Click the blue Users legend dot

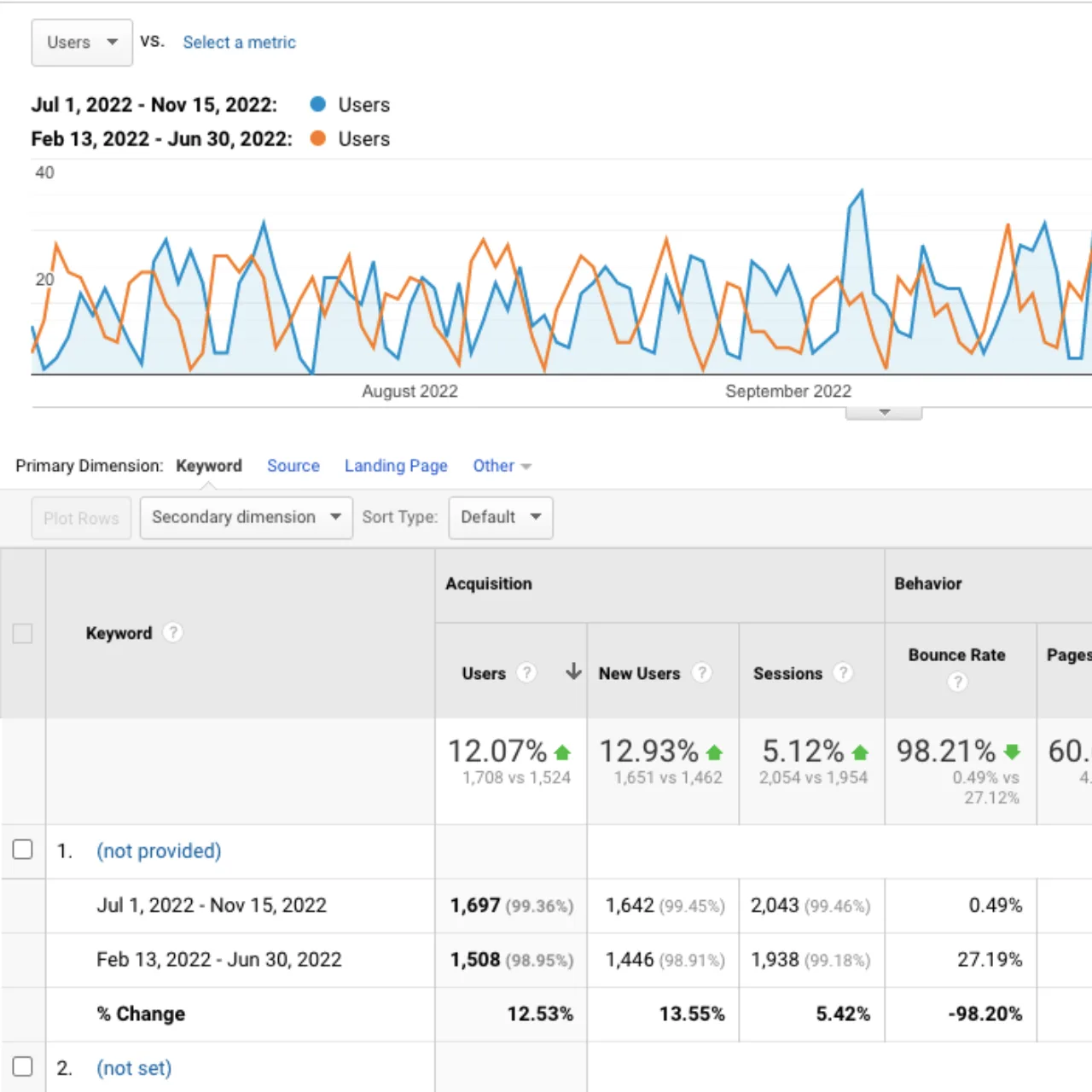(318, 104)
